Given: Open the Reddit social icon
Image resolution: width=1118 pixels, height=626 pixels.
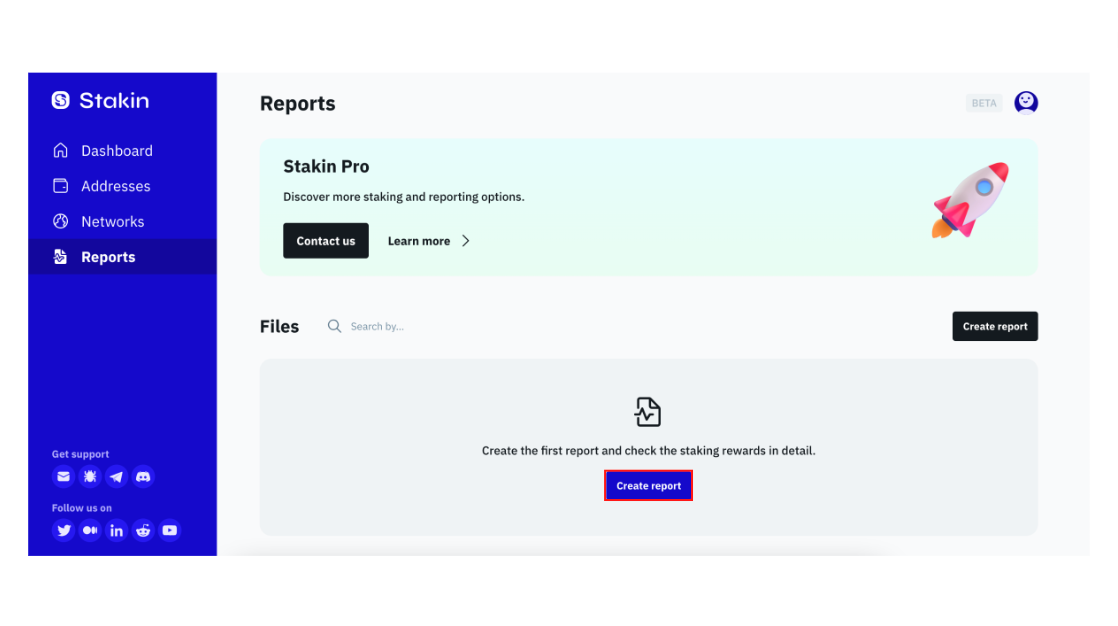Looking at the screenshot, I should tap(143, 530).
